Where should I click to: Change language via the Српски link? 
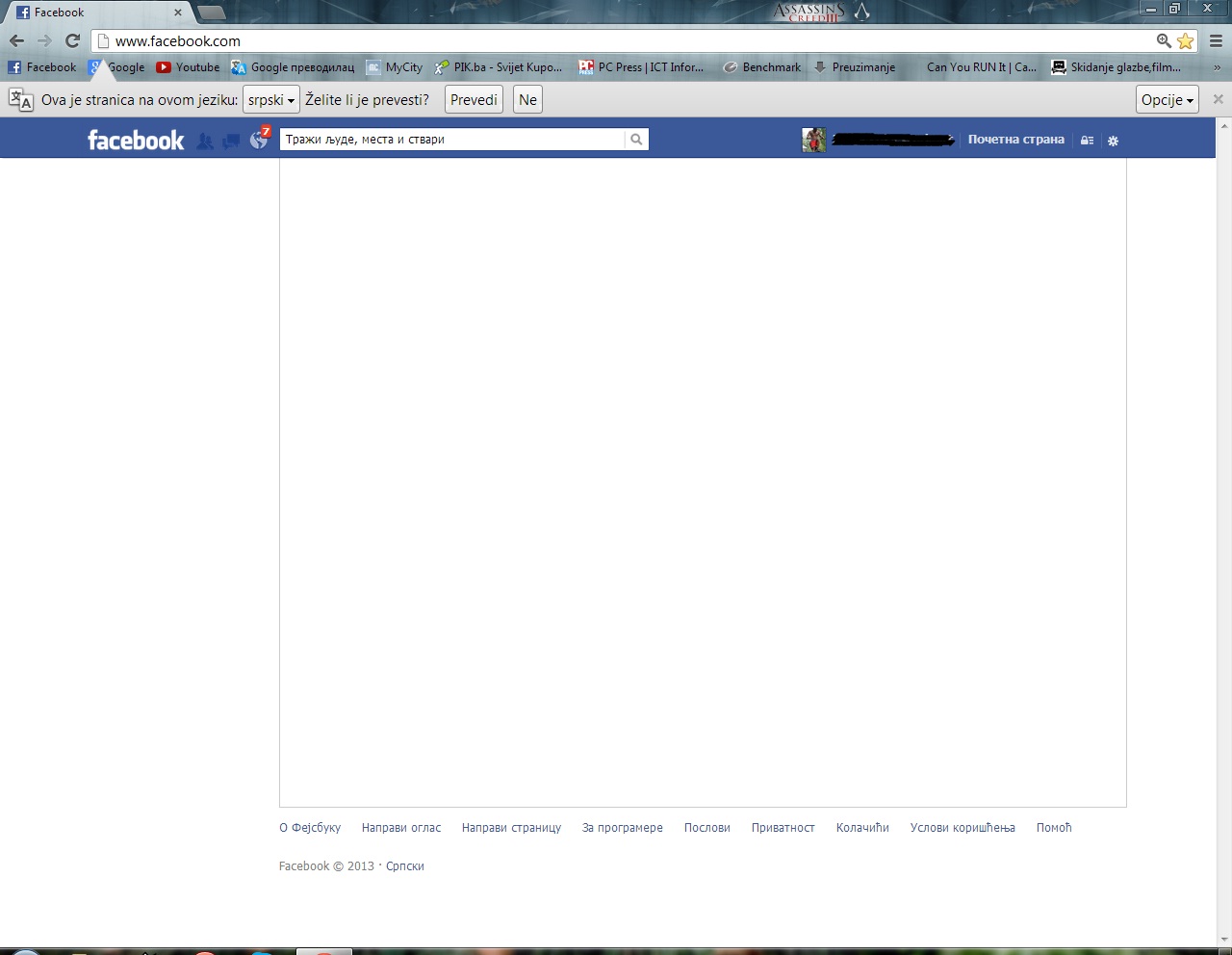[x=405, y=866]
